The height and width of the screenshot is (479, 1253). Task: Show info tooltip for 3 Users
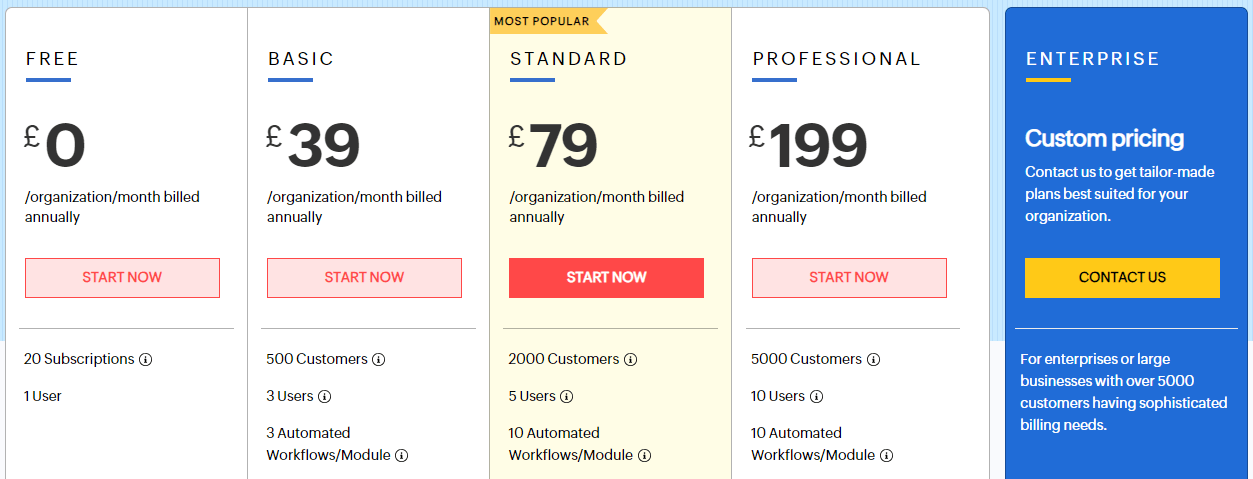(324, 397)
